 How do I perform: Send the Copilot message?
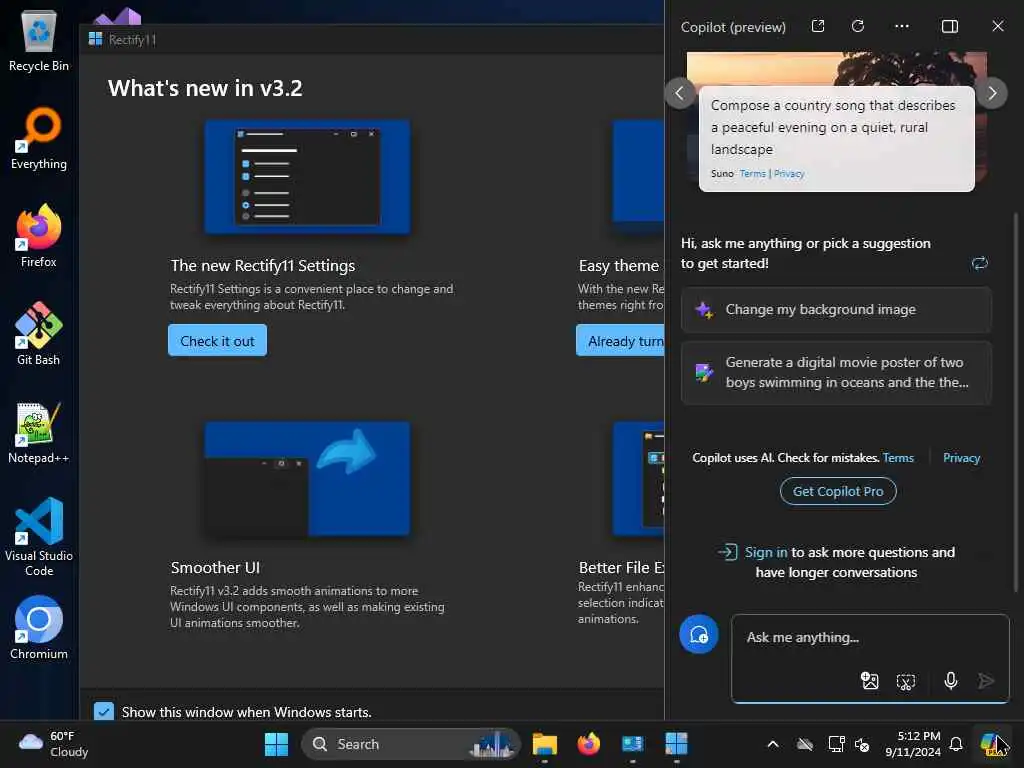pyautogui.click(x=986, y=681)
